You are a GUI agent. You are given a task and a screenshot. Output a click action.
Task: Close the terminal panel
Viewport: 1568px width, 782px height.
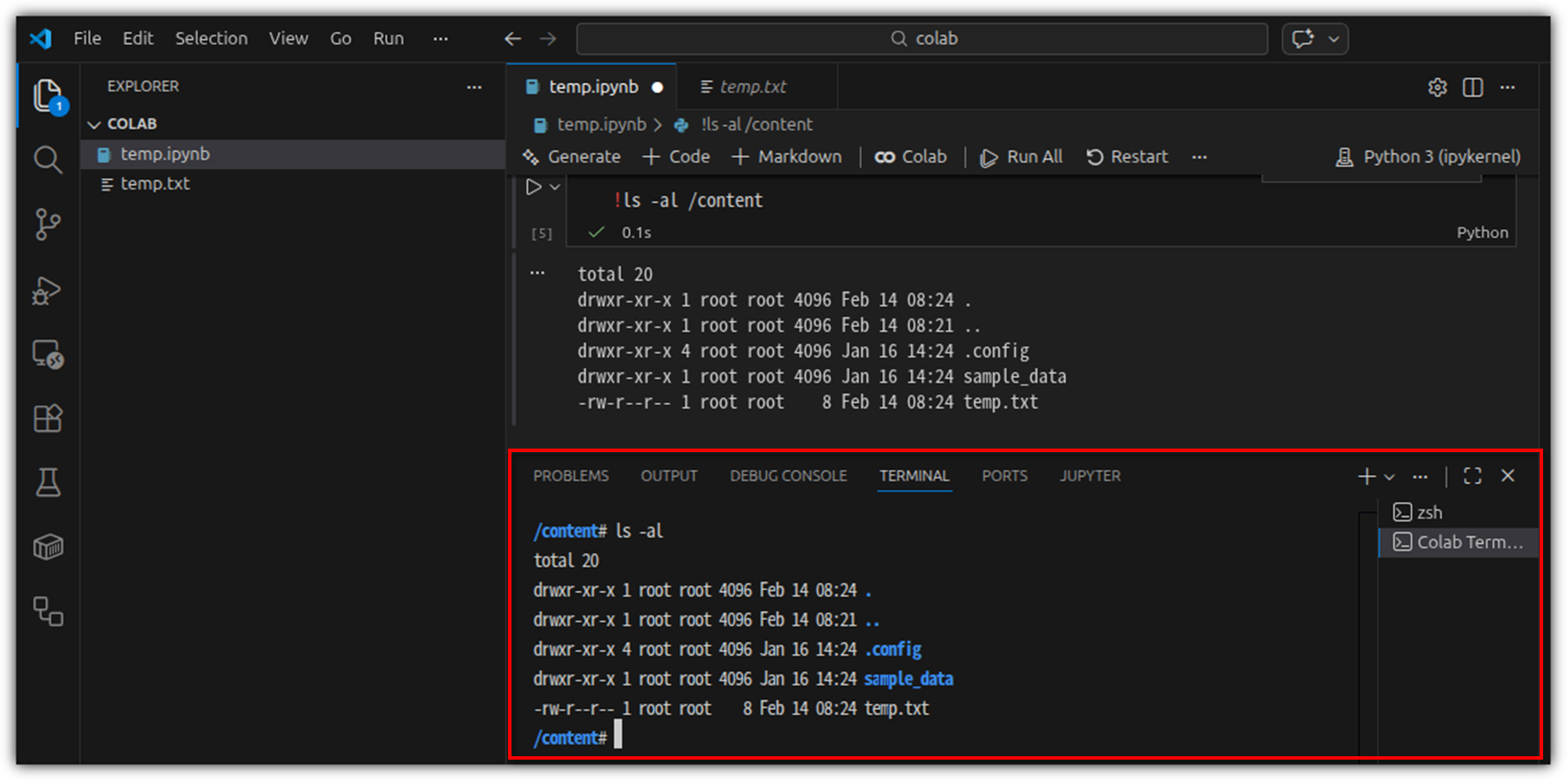pyautogui.click(x=1508, y=476)
